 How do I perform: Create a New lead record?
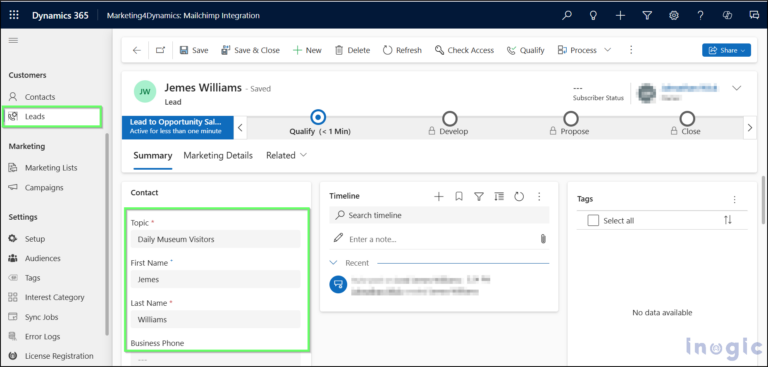tap(307, 50)
